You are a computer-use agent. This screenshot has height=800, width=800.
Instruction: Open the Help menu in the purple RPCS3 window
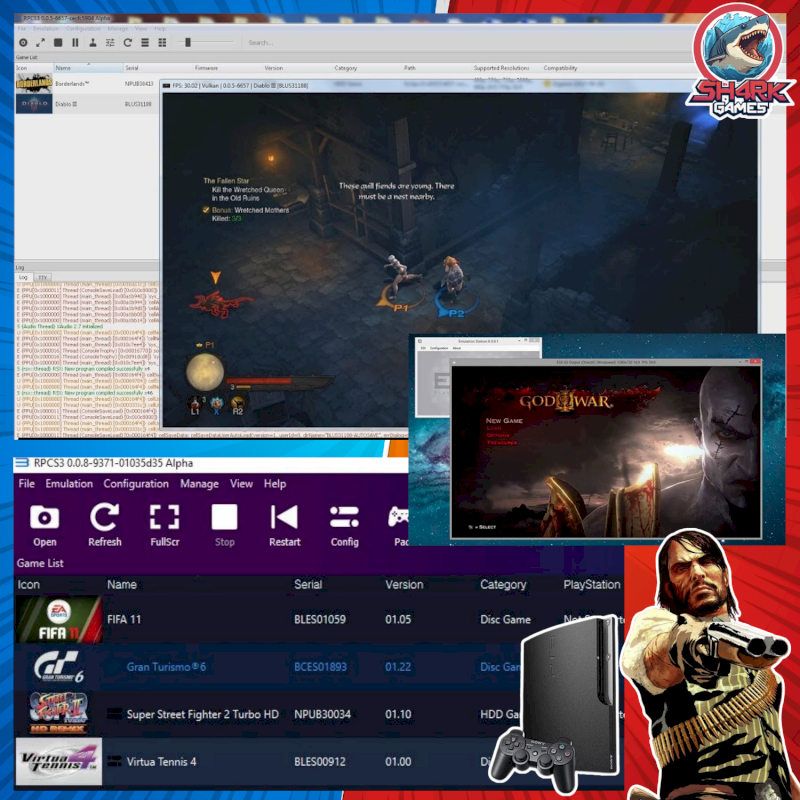275,484
